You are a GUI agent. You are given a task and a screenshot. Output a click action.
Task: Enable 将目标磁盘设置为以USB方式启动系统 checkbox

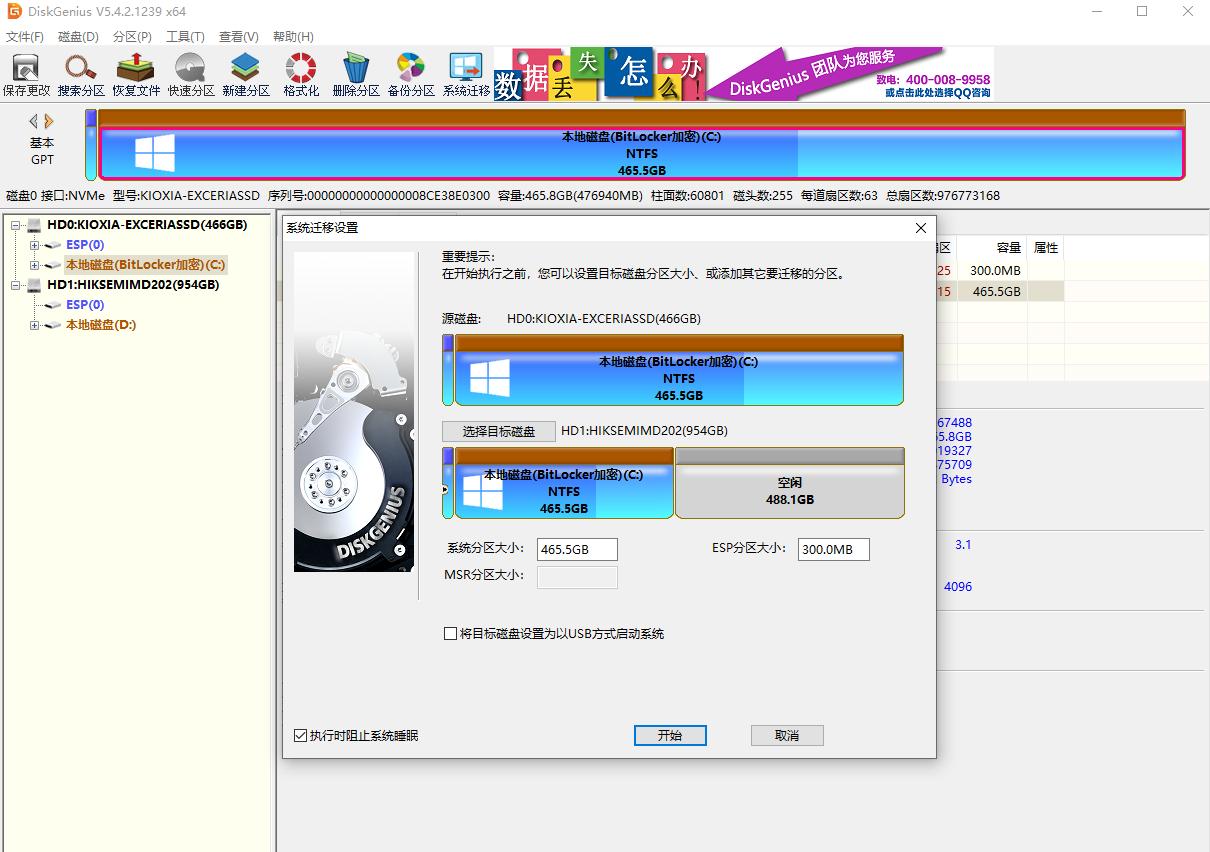coord(450,633)
